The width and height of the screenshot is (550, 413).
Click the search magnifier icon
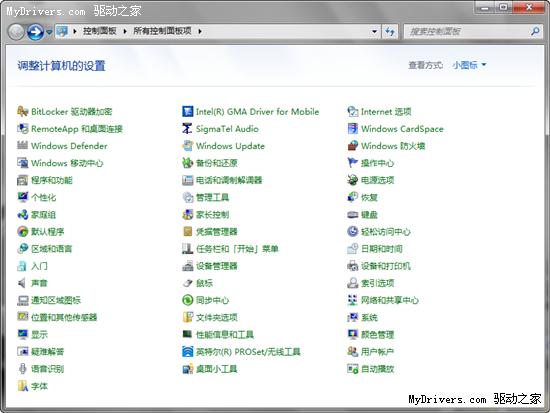click(x=535, y=32)
